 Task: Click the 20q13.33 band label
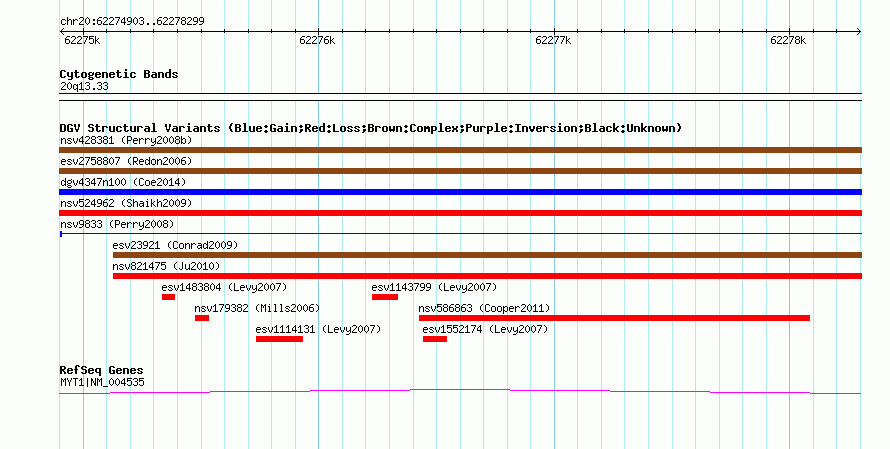pyautogui.click(x=84, y=86)
